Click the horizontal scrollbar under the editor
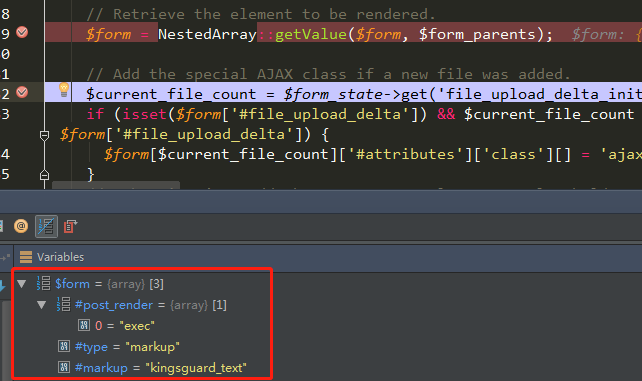The width and height of the screenshot is (642, 381). click(x=116, y=185)
